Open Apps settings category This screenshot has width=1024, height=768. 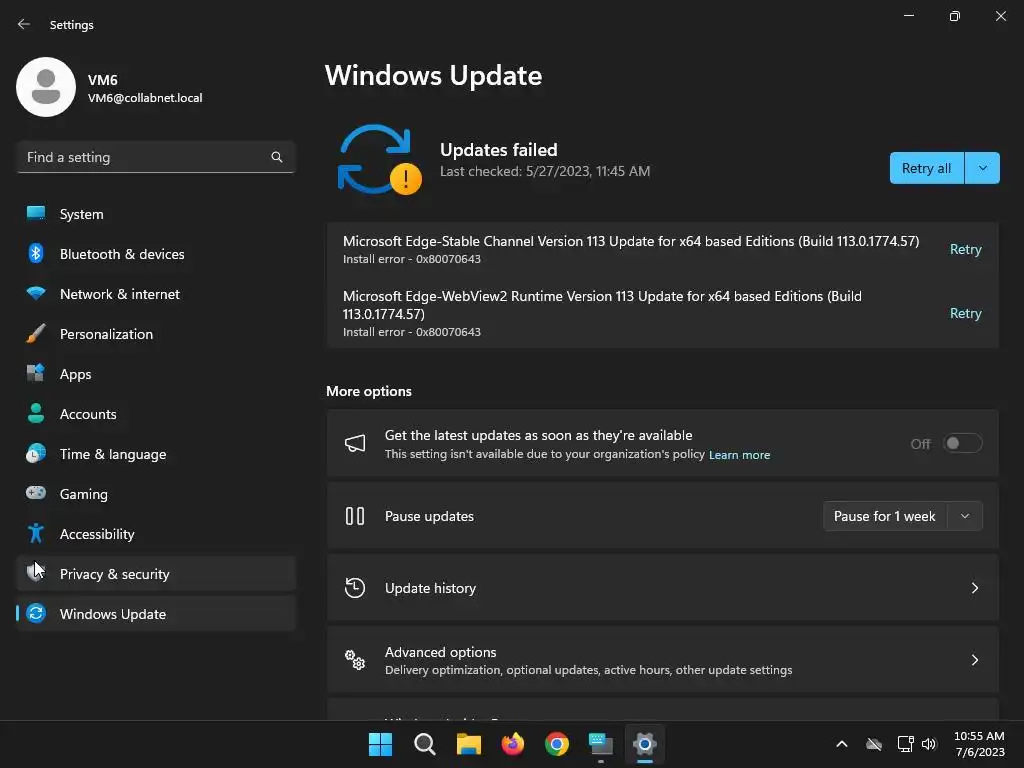[156, 374]
